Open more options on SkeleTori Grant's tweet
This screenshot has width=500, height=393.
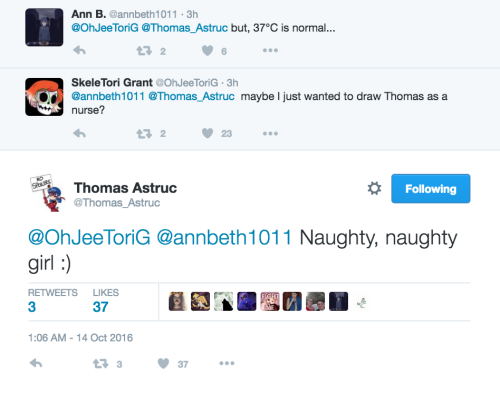(270, 133)
